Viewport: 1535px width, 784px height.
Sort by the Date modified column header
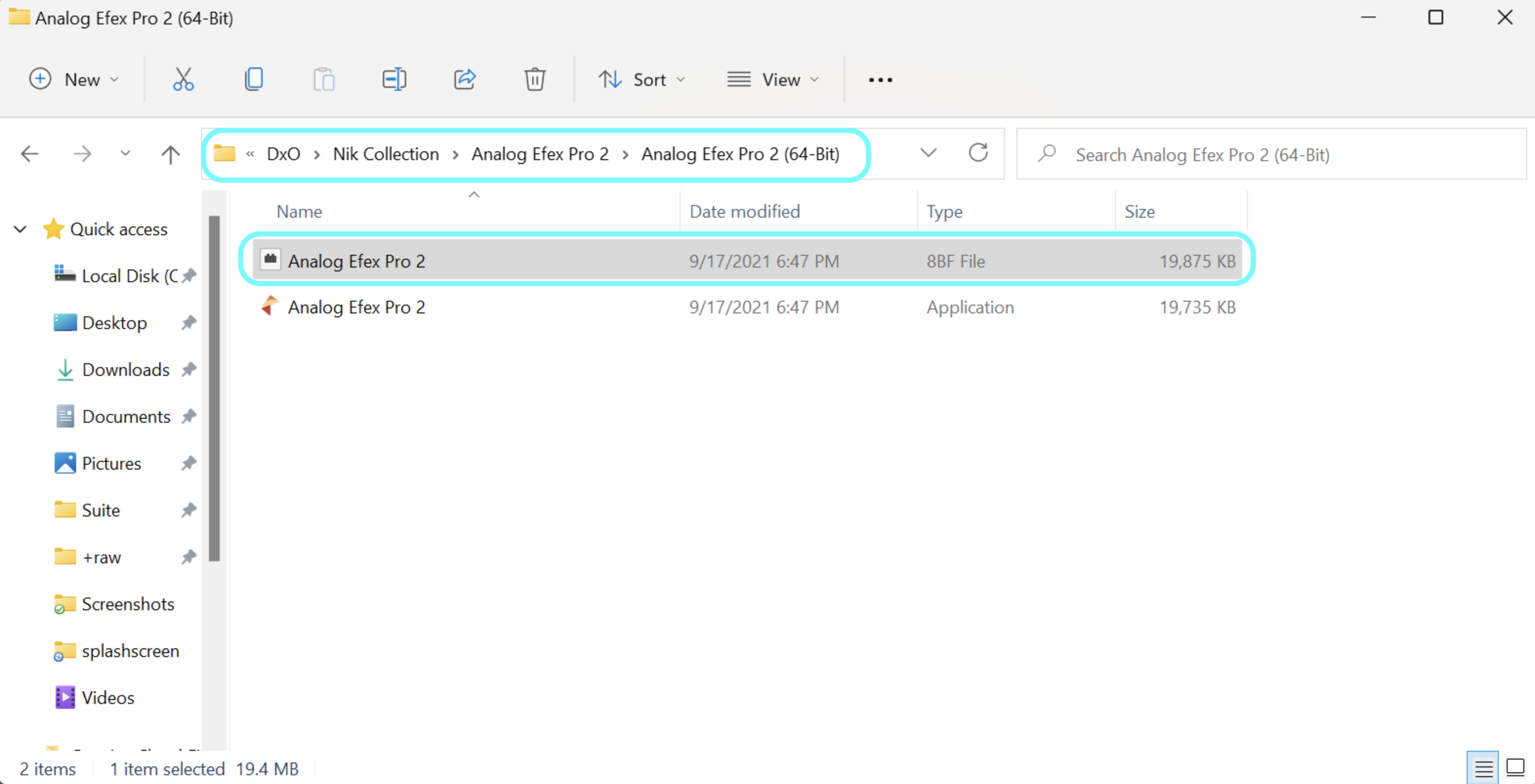[x=744, y=211]
